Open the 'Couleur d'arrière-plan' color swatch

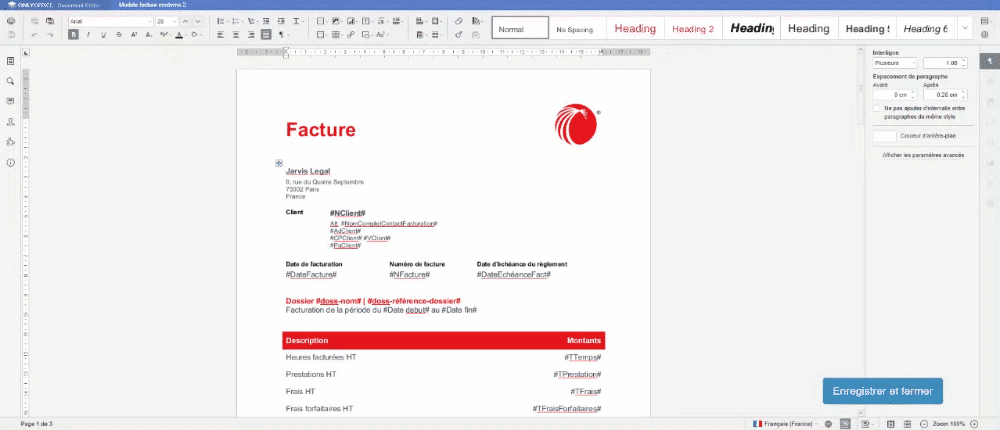[884, 135]
